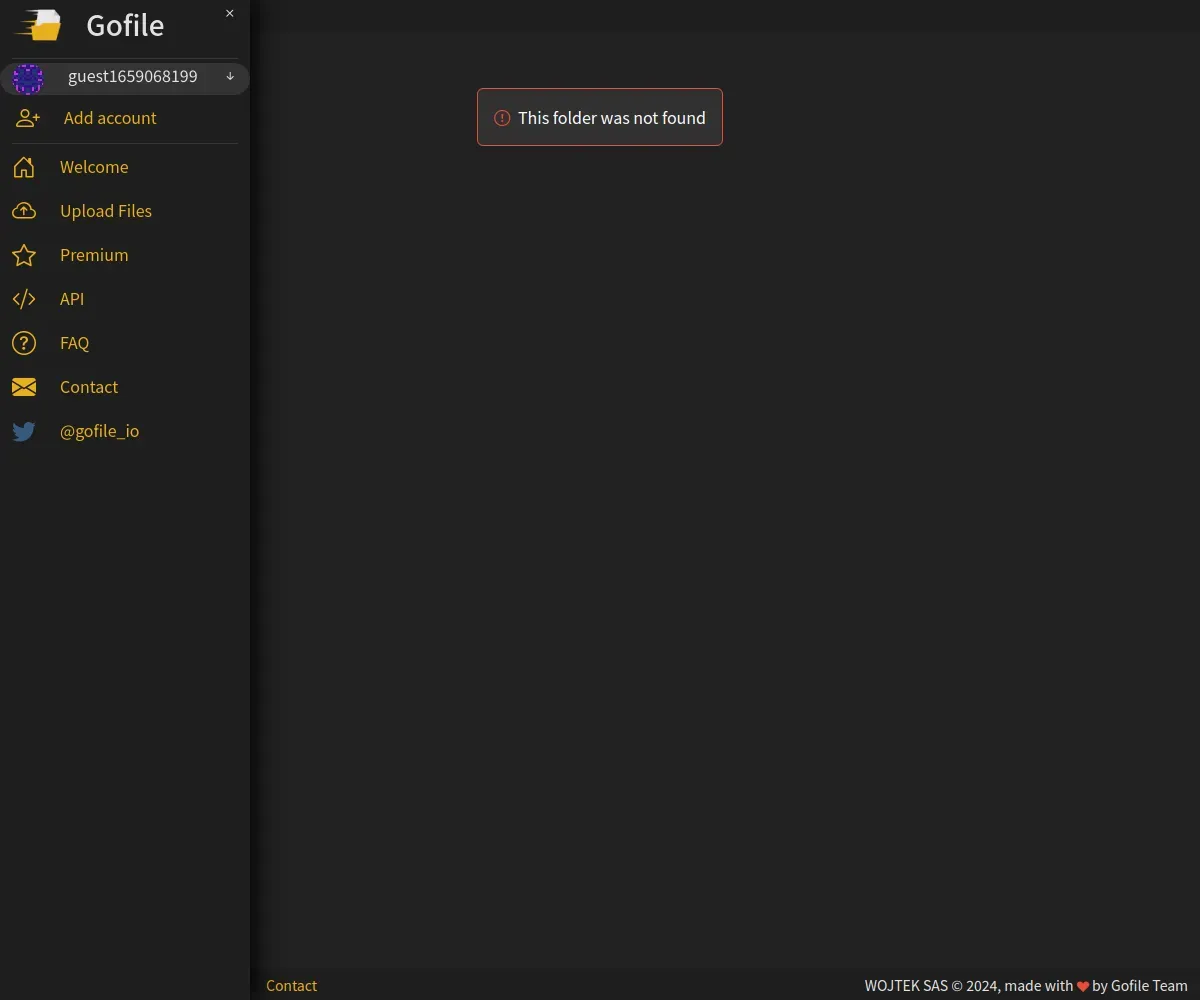Image resolution: width=1200 pixels, height=1000 pixels.
Task: Expand the guest1659068199 account dropdown arrow
Action: click(x=230, y=76)
